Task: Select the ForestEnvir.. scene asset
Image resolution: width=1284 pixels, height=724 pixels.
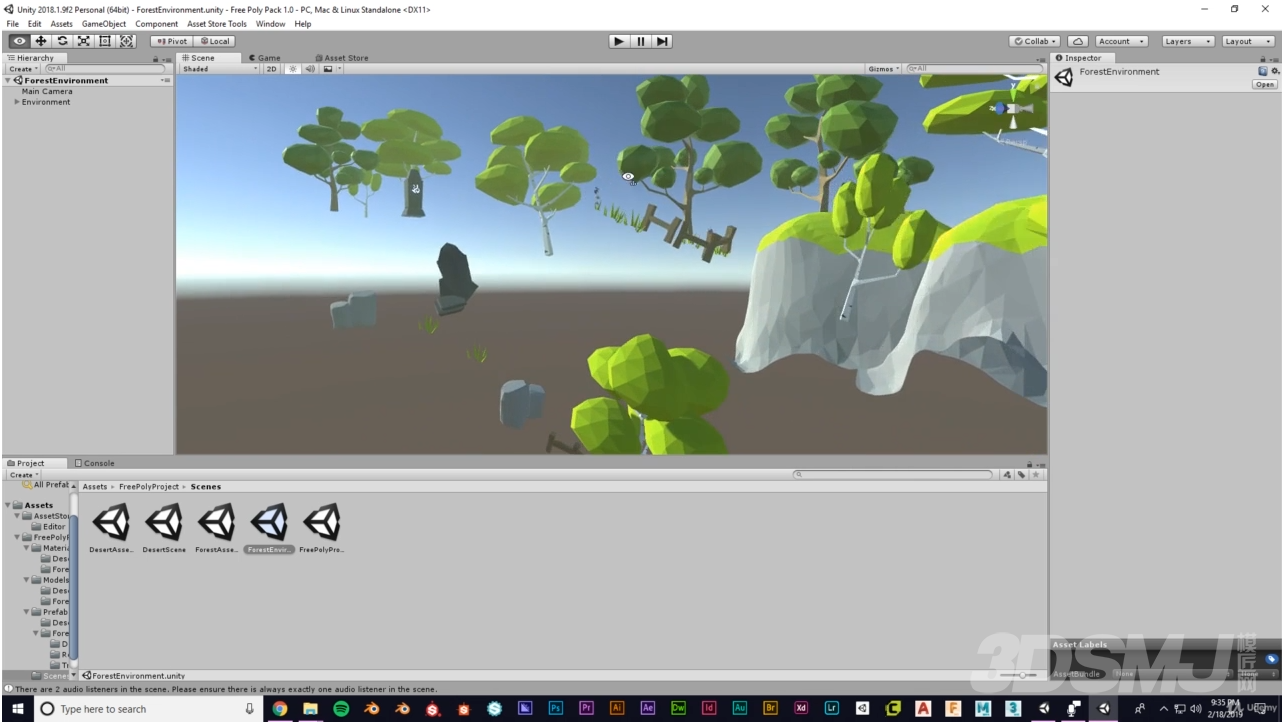Action: pyautogui.click(x=269, y=528)
